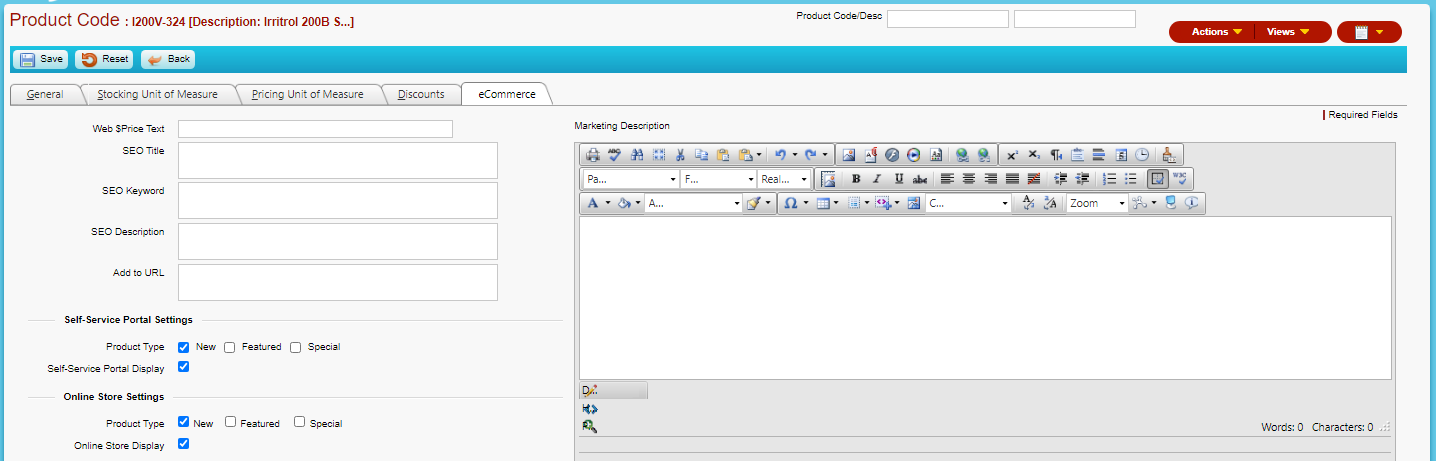
Task: Toggle Underline formatting
Action: pyautogui.click(x=899, y=179)
